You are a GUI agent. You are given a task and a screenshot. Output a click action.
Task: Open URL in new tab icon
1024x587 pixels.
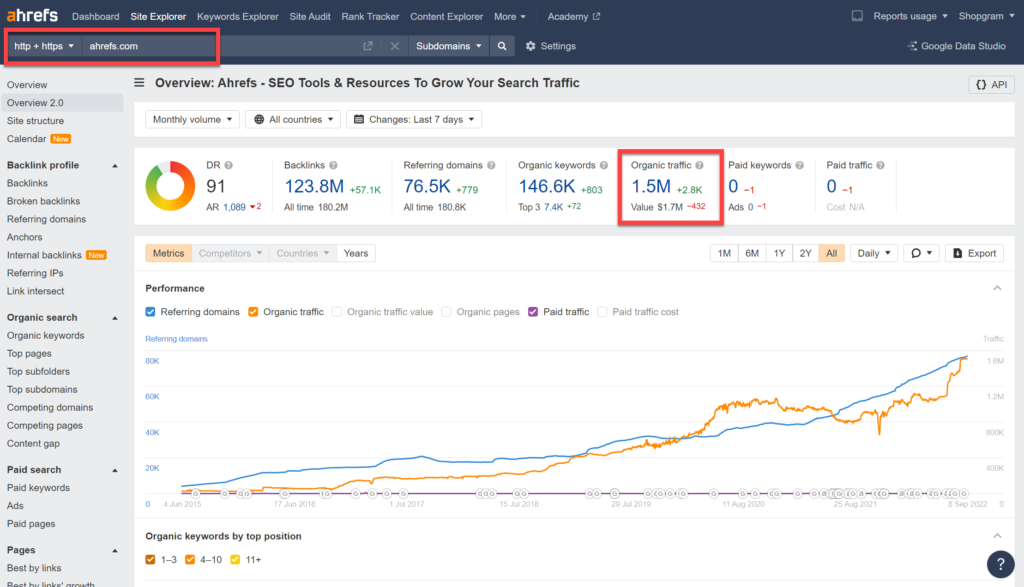tap(368, 46)
